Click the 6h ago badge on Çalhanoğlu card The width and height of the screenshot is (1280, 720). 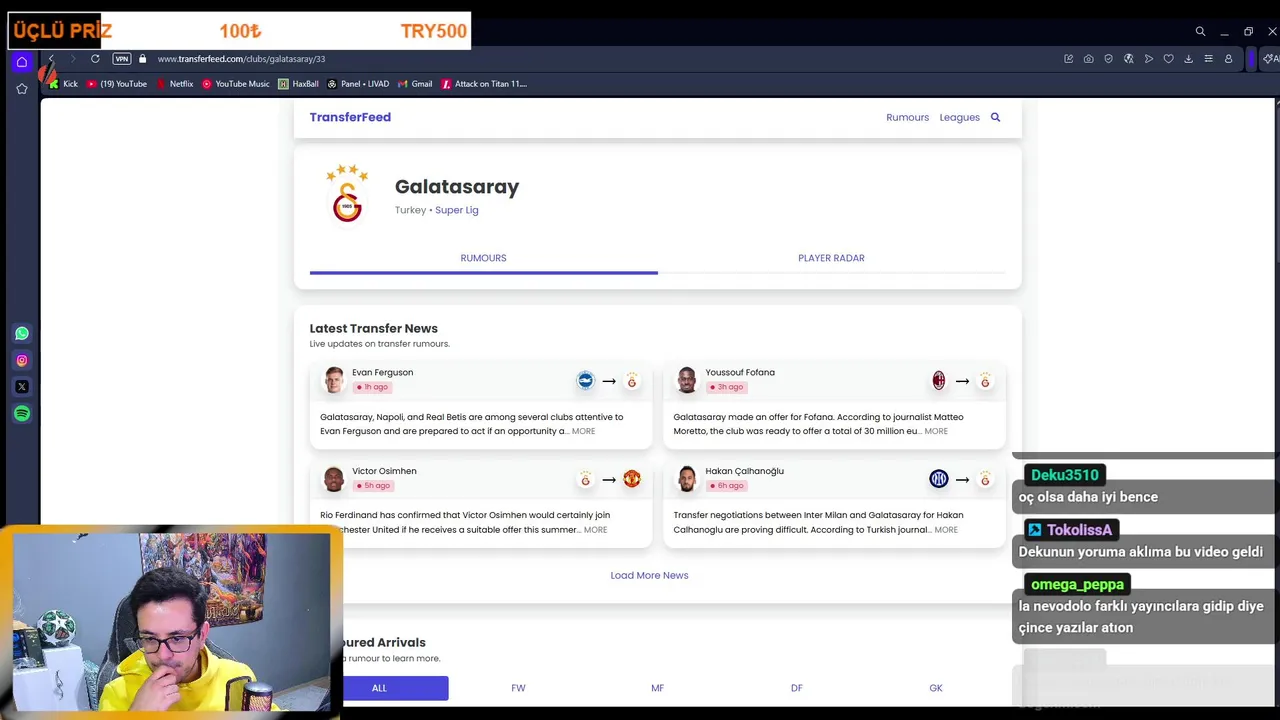coord(726,486)
